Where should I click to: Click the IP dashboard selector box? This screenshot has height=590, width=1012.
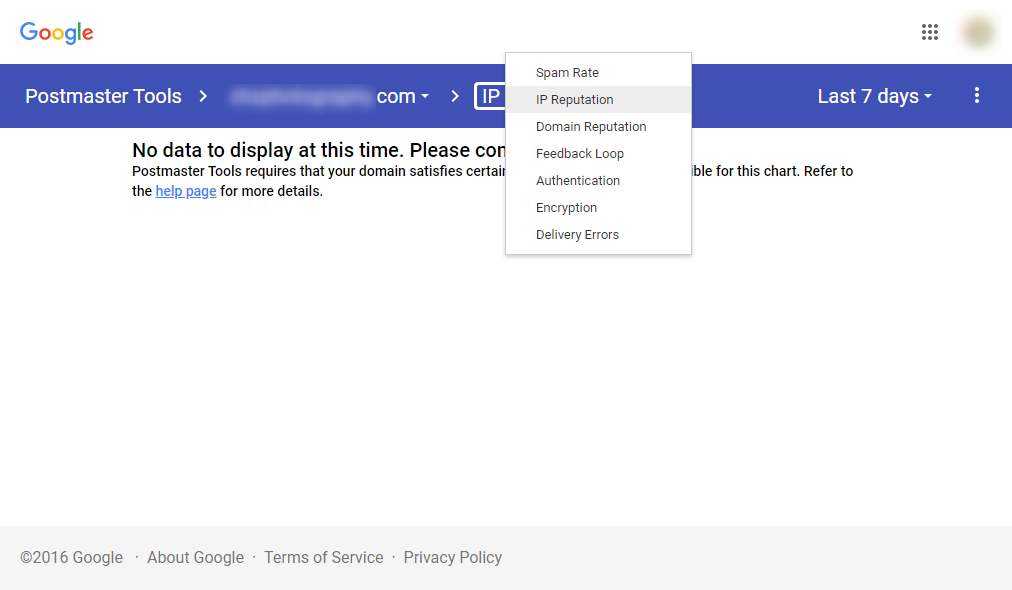click(x=490, y=96)
